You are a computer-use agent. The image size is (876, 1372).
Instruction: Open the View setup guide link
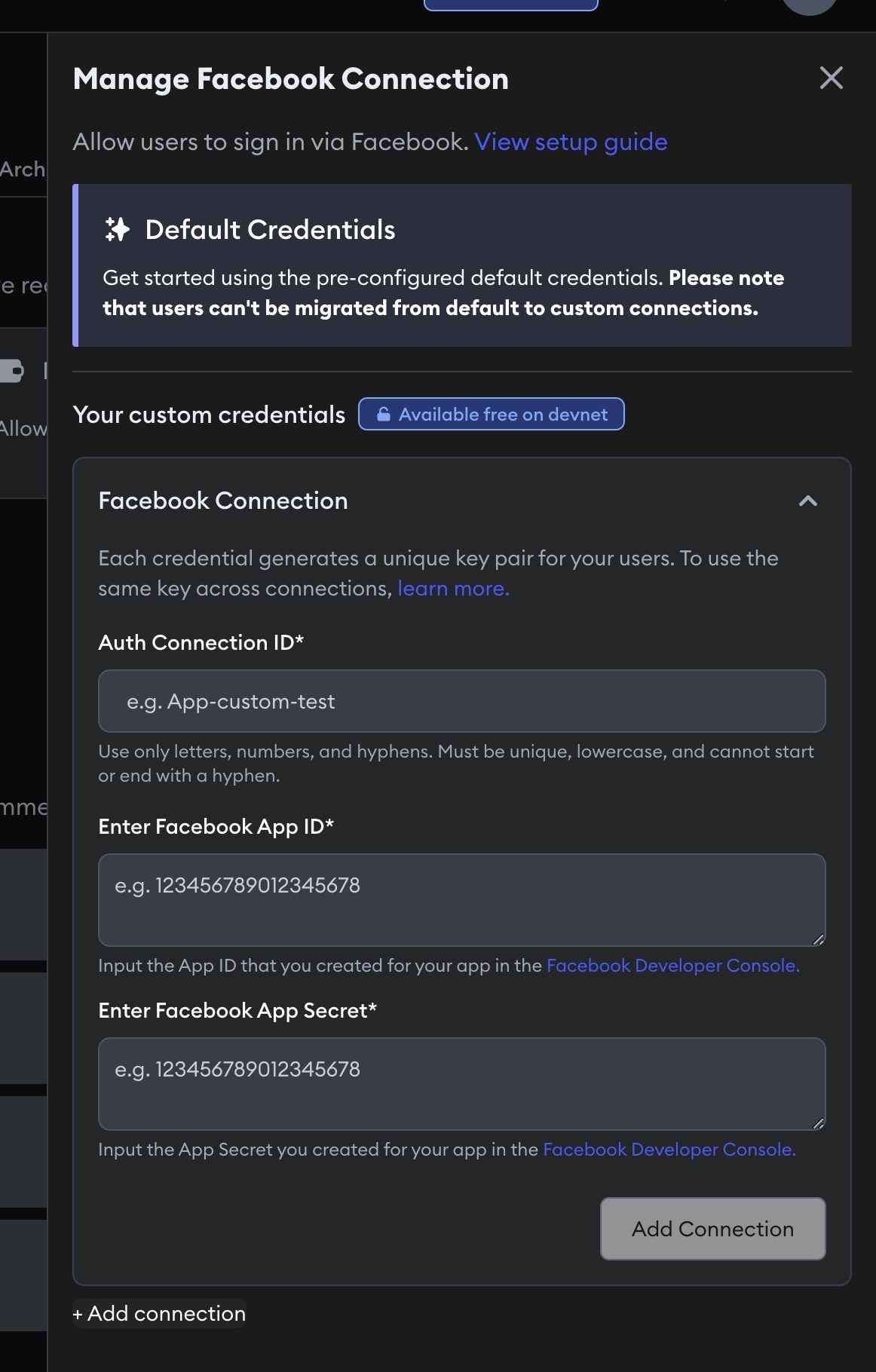coord(571,142)
